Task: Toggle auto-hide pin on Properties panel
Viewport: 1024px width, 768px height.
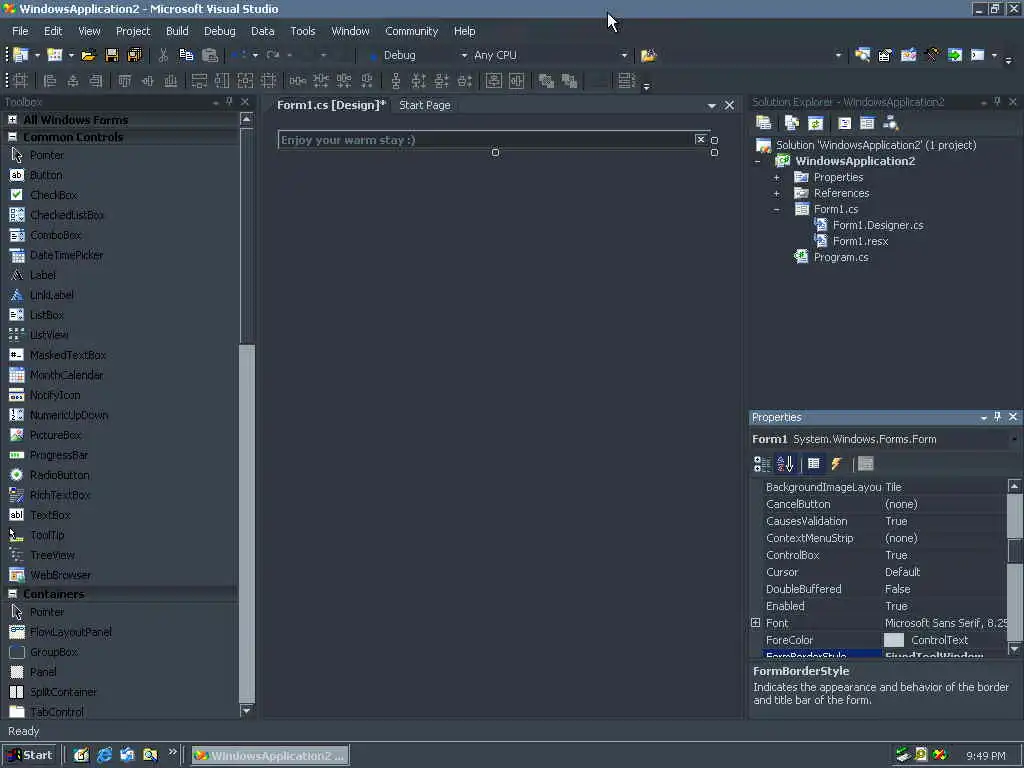Action: [x=997, y=417]
